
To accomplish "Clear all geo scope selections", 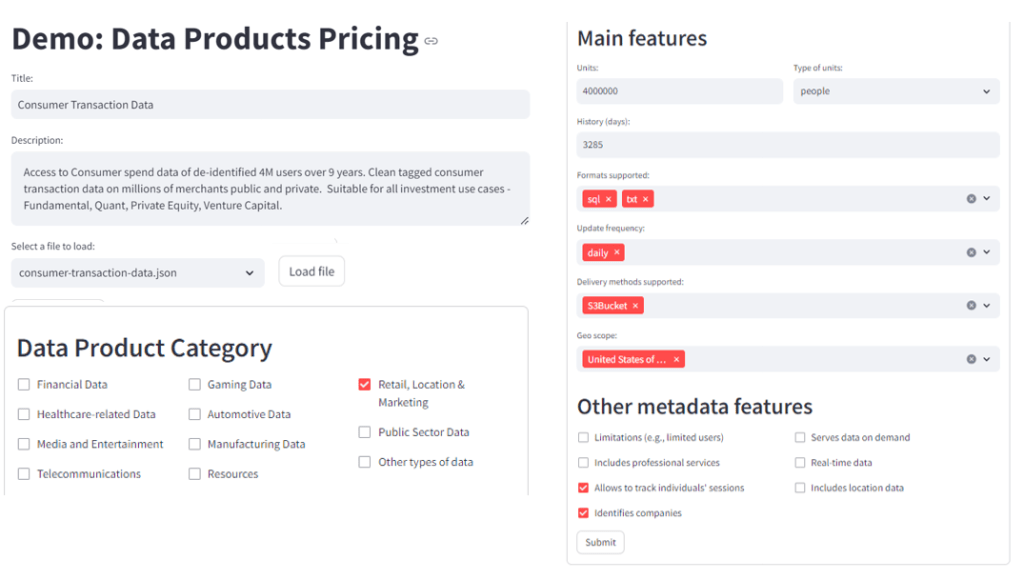I will (971, 360).
